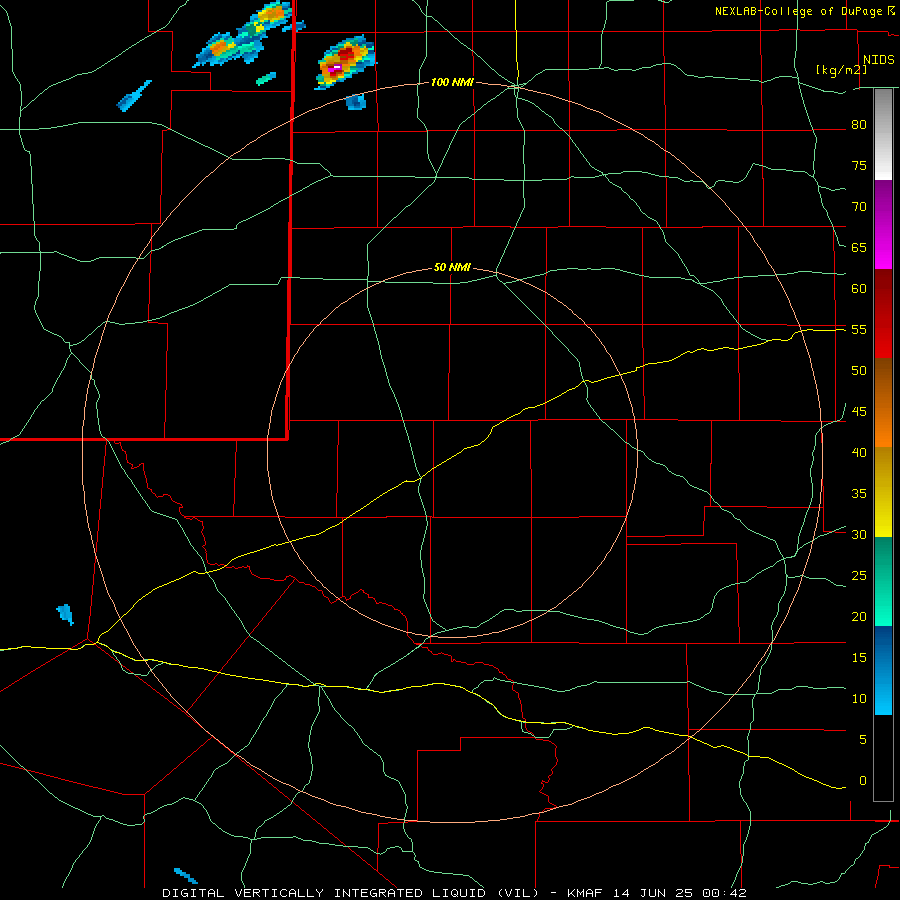Select the 20 value on the color scale

point(859,616)
